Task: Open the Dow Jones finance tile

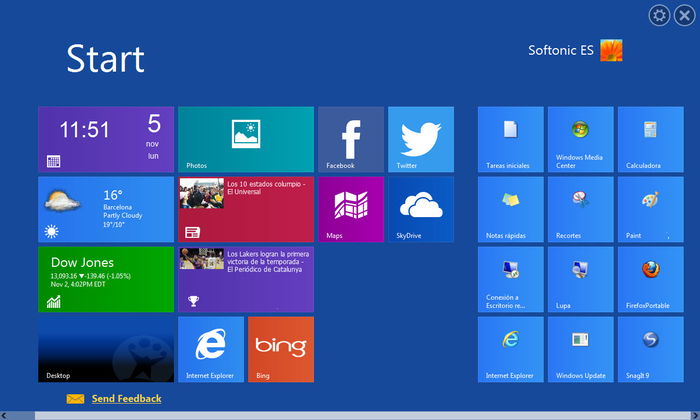Action: pyautogui.click(x=105, y=279)
